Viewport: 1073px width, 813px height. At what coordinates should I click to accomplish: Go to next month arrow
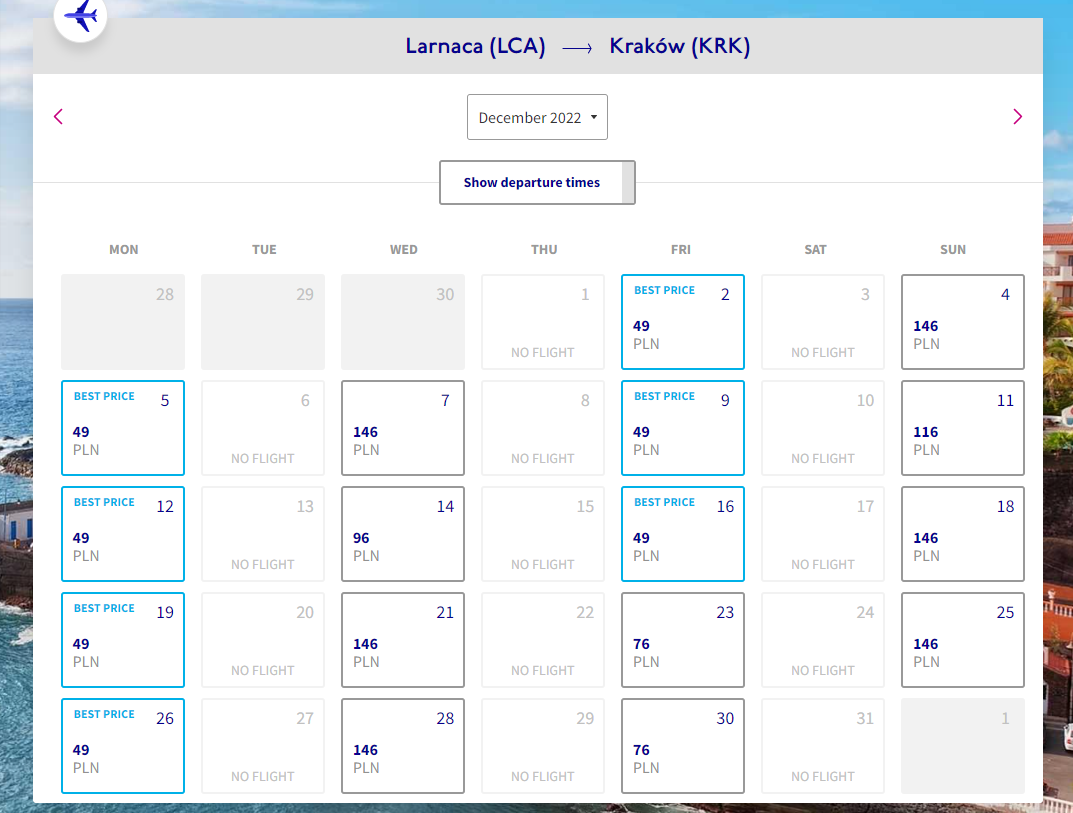(x=1018, y=117)
